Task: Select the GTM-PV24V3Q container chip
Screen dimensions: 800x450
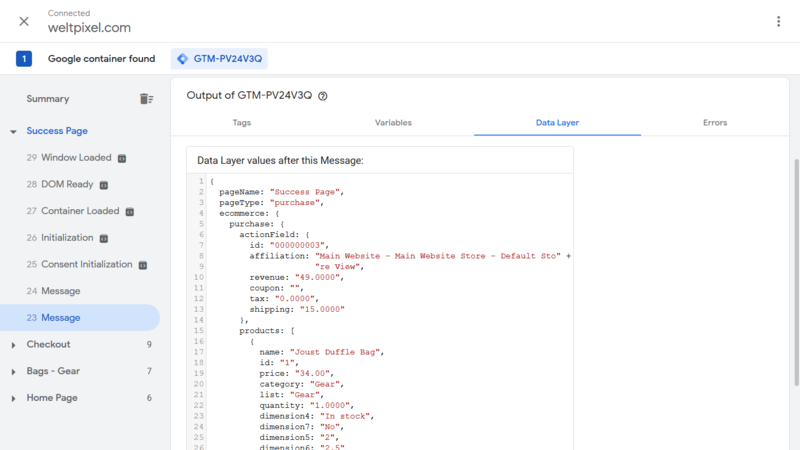Action: (x=219, y=59)
